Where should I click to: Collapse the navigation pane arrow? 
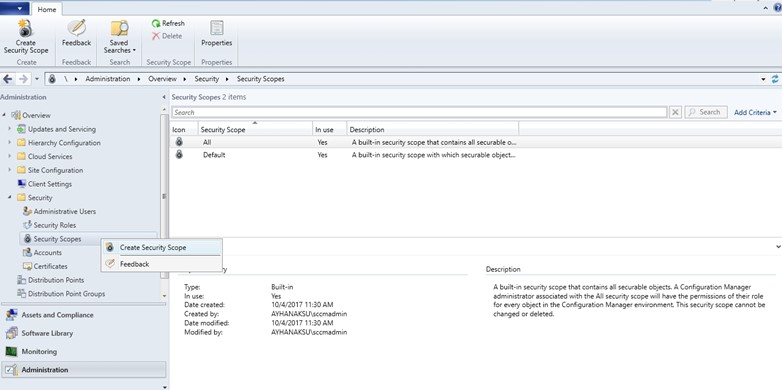[165, 97]
